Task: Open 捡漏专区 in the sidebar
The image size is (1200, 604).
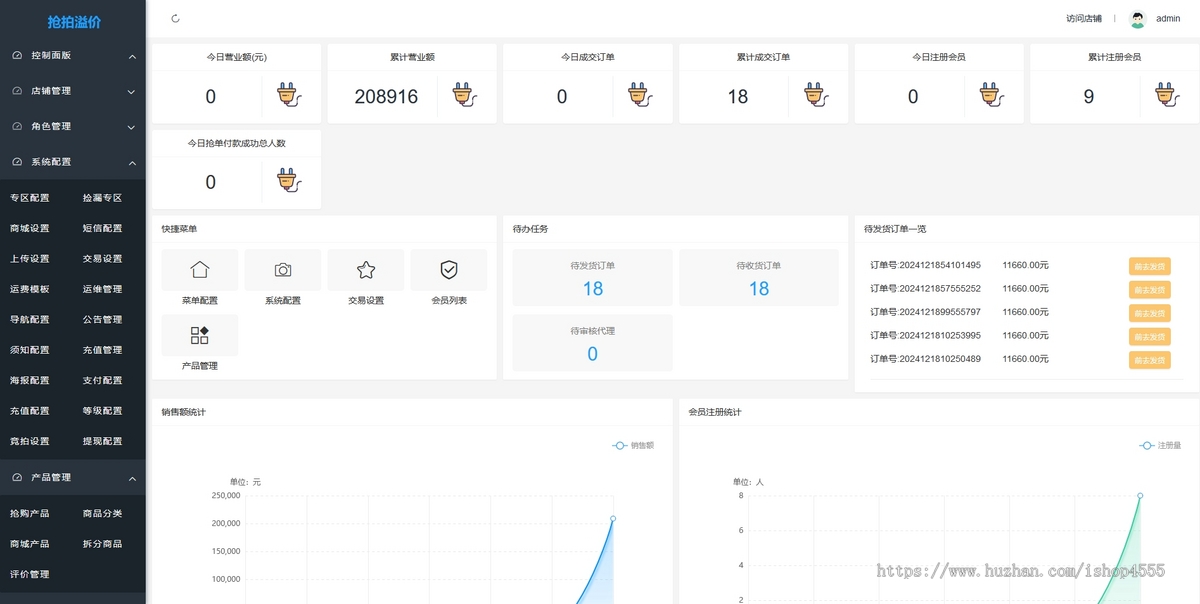Action: pos(102,198)
